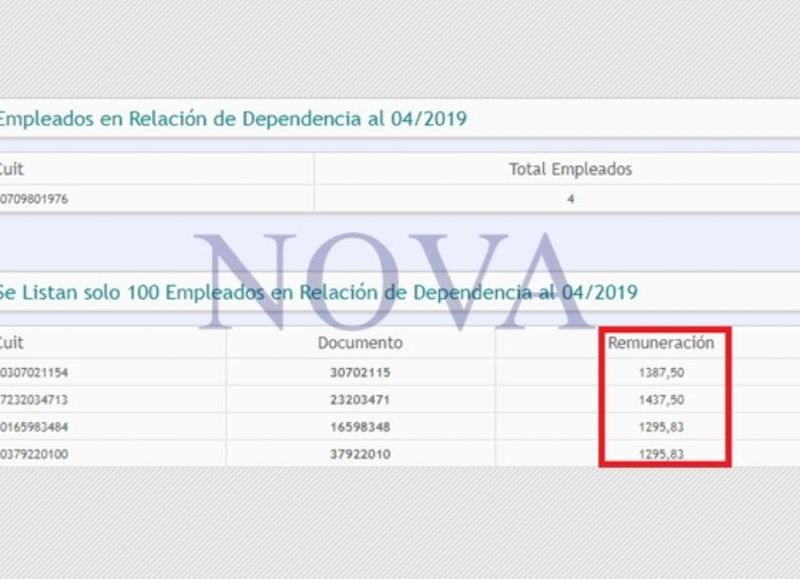Select remuneration value 1437,50

pyautogui.click(x=661, y=399)
